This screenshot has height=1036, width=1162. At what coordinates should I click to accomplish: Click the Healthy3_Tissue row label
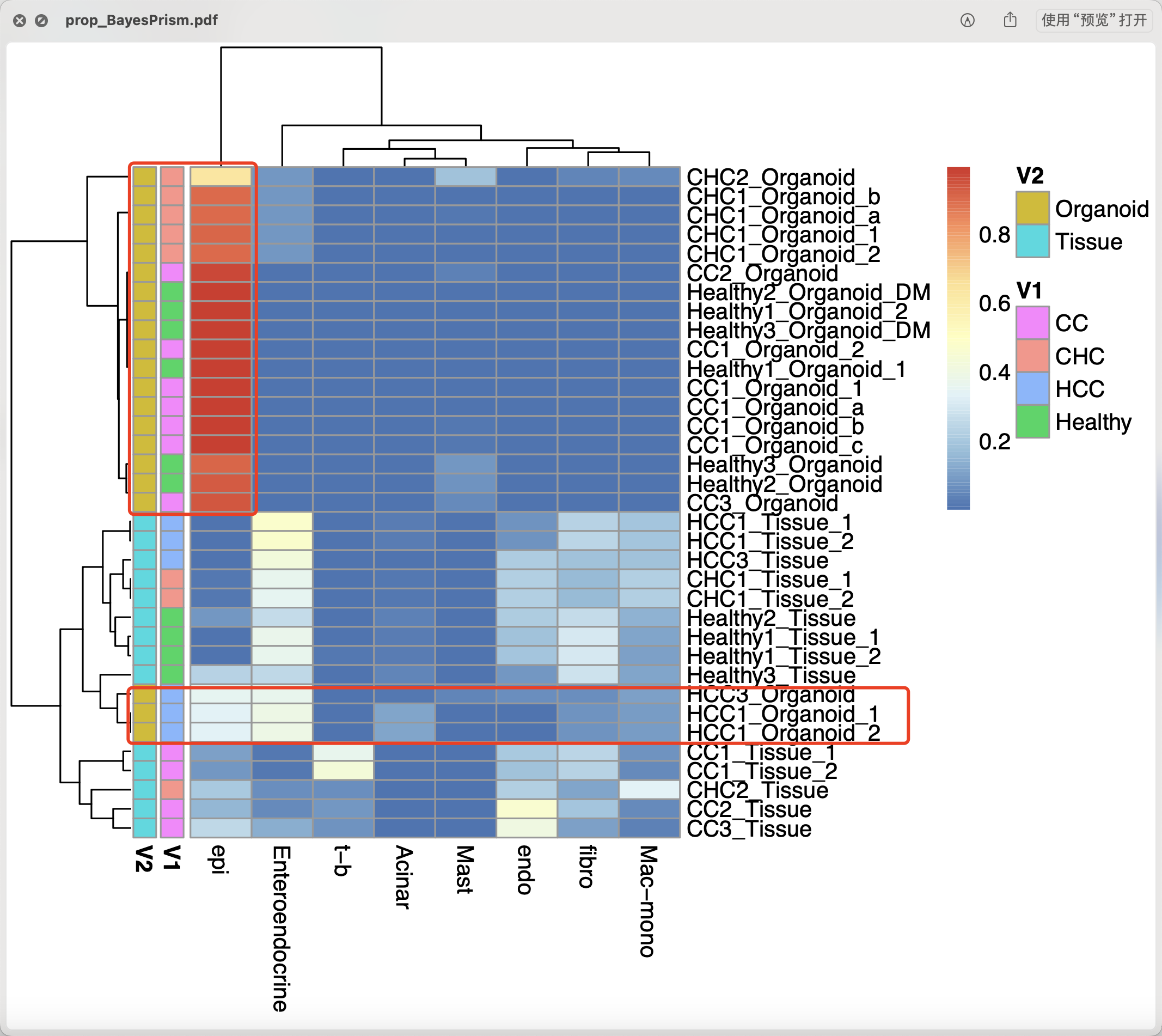tap(771, 675)
